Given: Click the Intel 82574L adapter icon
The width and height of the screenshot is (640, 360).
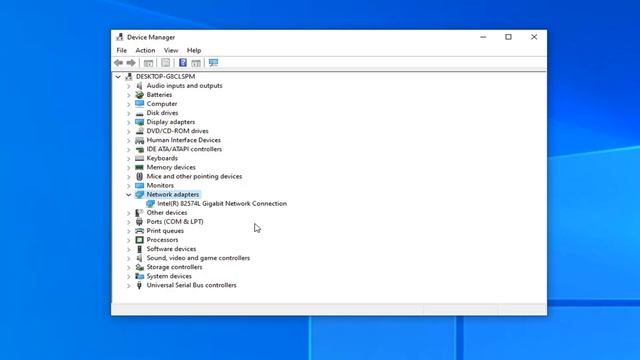Looking at the screenshot, I should [x=150, y=203].
